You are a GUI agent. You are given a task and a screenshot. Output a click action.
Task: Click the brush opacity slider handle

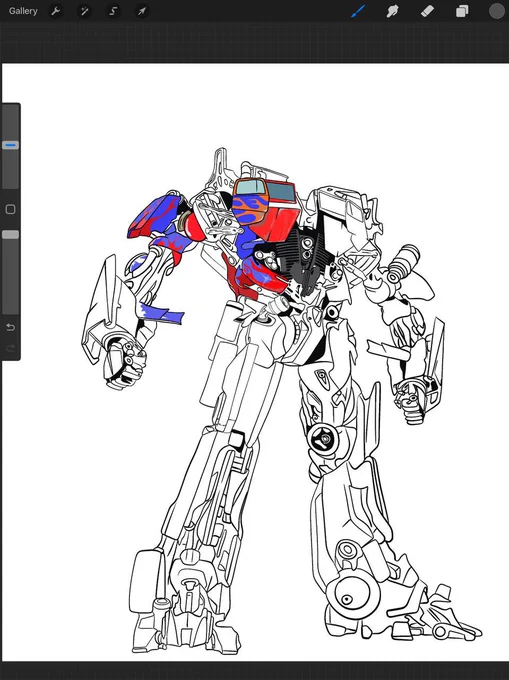[x=10, y=235]
